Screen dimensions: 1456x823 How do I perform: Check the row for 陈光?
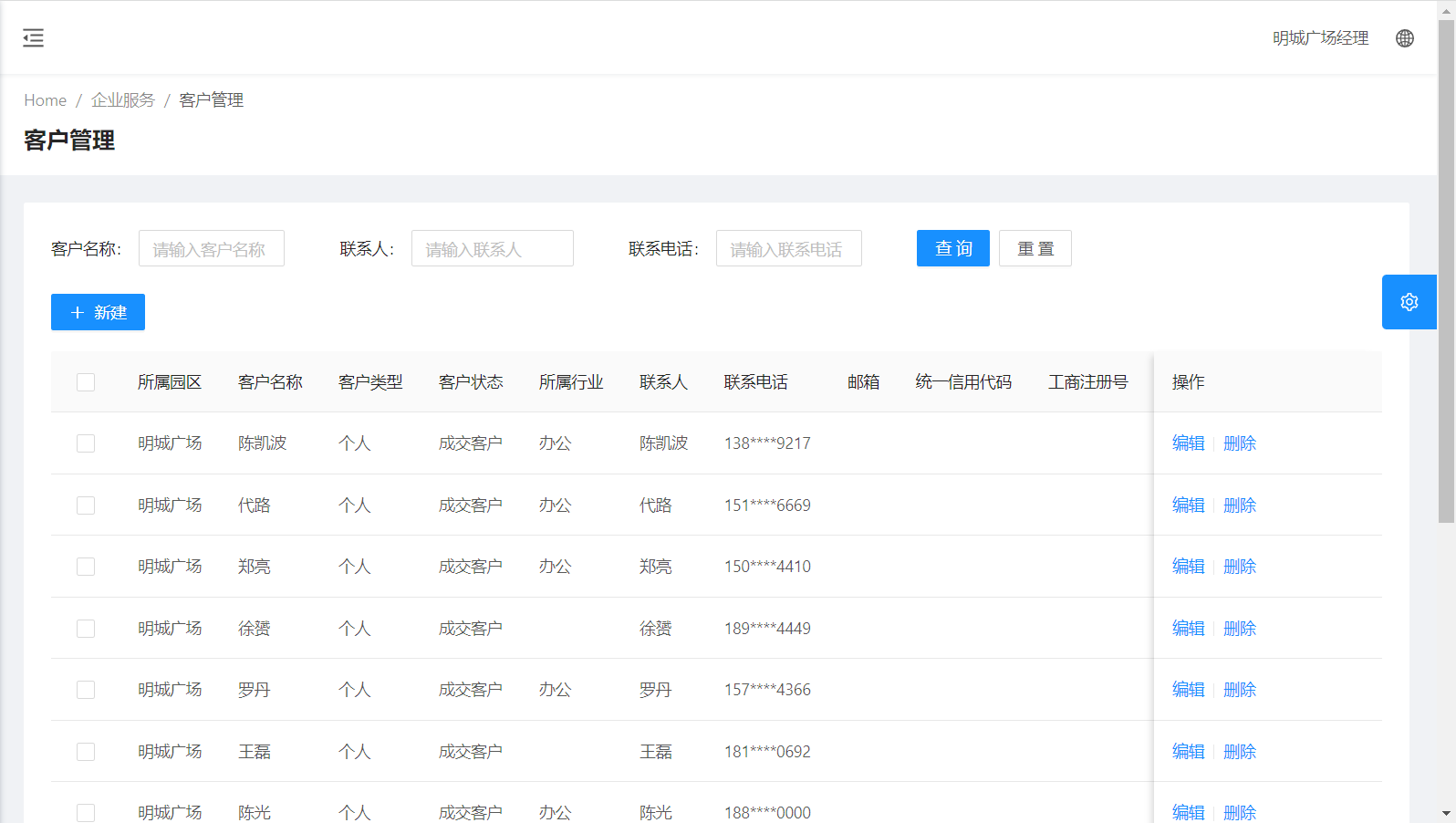(x=86, y=813)
